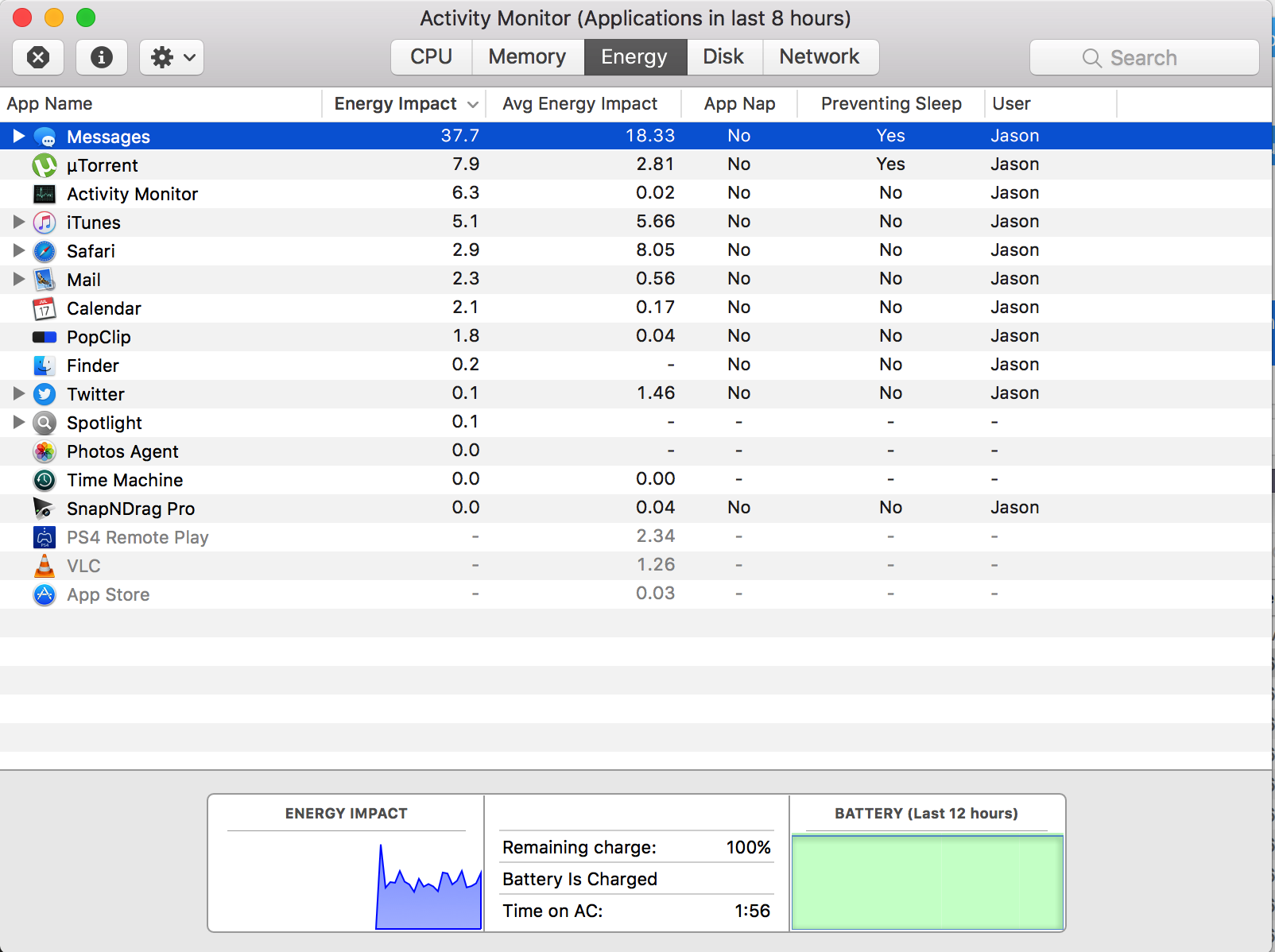This screenshot has width=1275, height=952.
Task: Select the PopClip row name
Action: click(x=99, y=337)
